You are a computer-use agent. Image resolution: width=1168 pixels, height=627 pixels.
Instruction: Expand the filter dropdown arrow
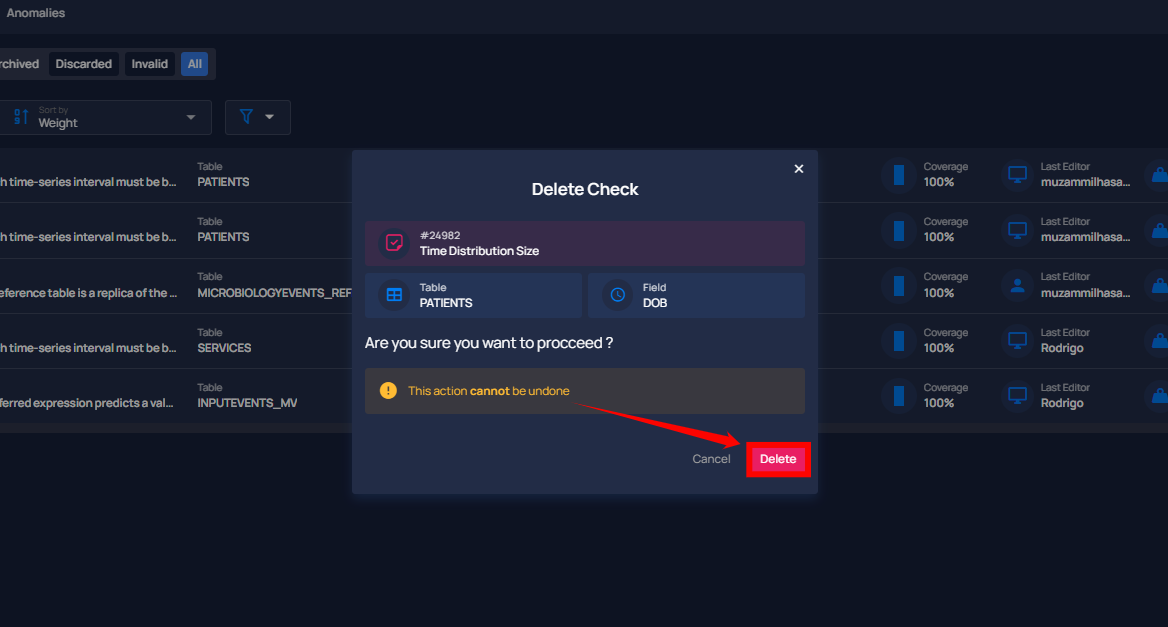click(x=270, y=117)
